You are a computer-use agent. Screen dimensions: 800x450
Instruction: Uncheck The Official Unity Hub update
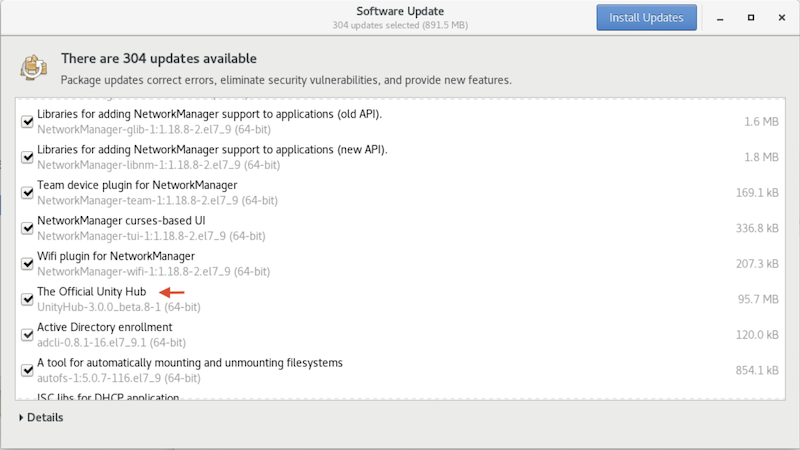(x=27, y=298)
